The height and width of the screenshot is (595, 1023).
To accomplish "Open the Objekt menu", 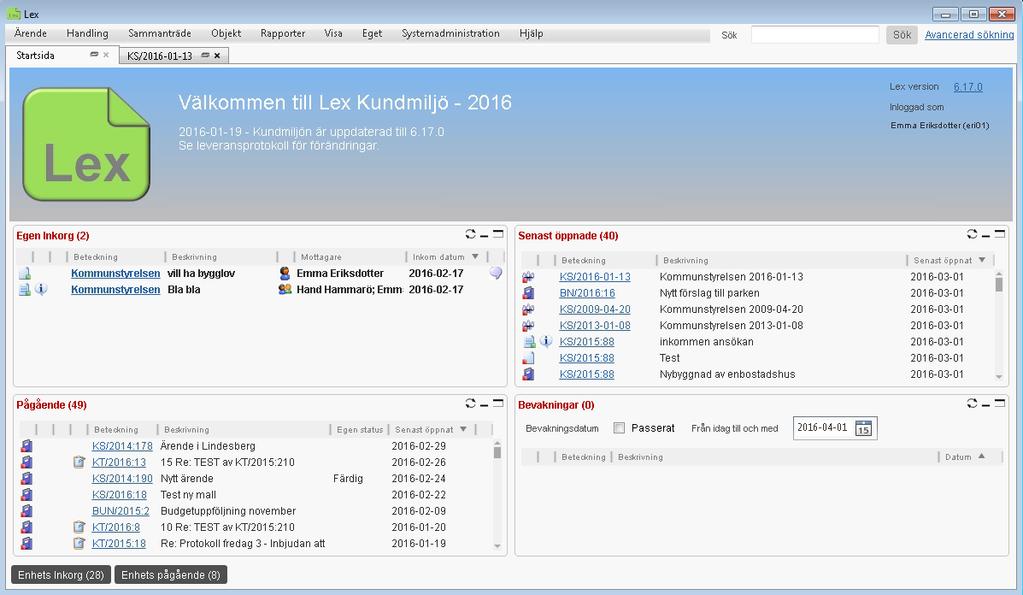I will click(226, 33).
